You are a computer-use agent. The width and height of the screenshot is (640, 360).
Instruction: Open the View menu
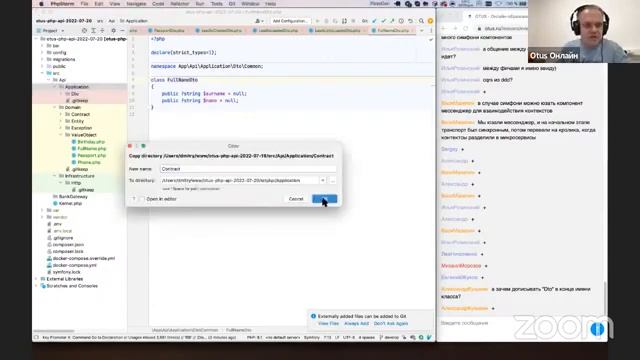coord(115,4)
